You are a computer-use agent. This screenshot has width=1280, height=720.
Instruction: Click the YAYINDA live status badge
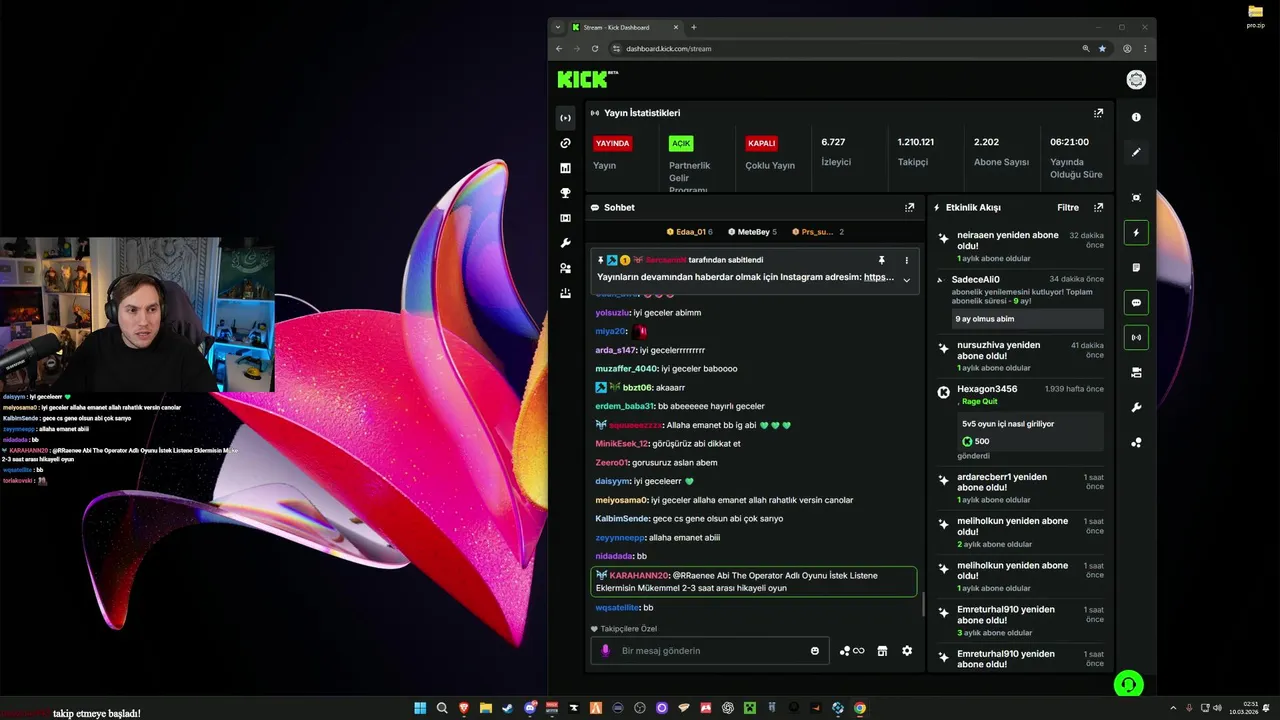click(x=613, y=143)
